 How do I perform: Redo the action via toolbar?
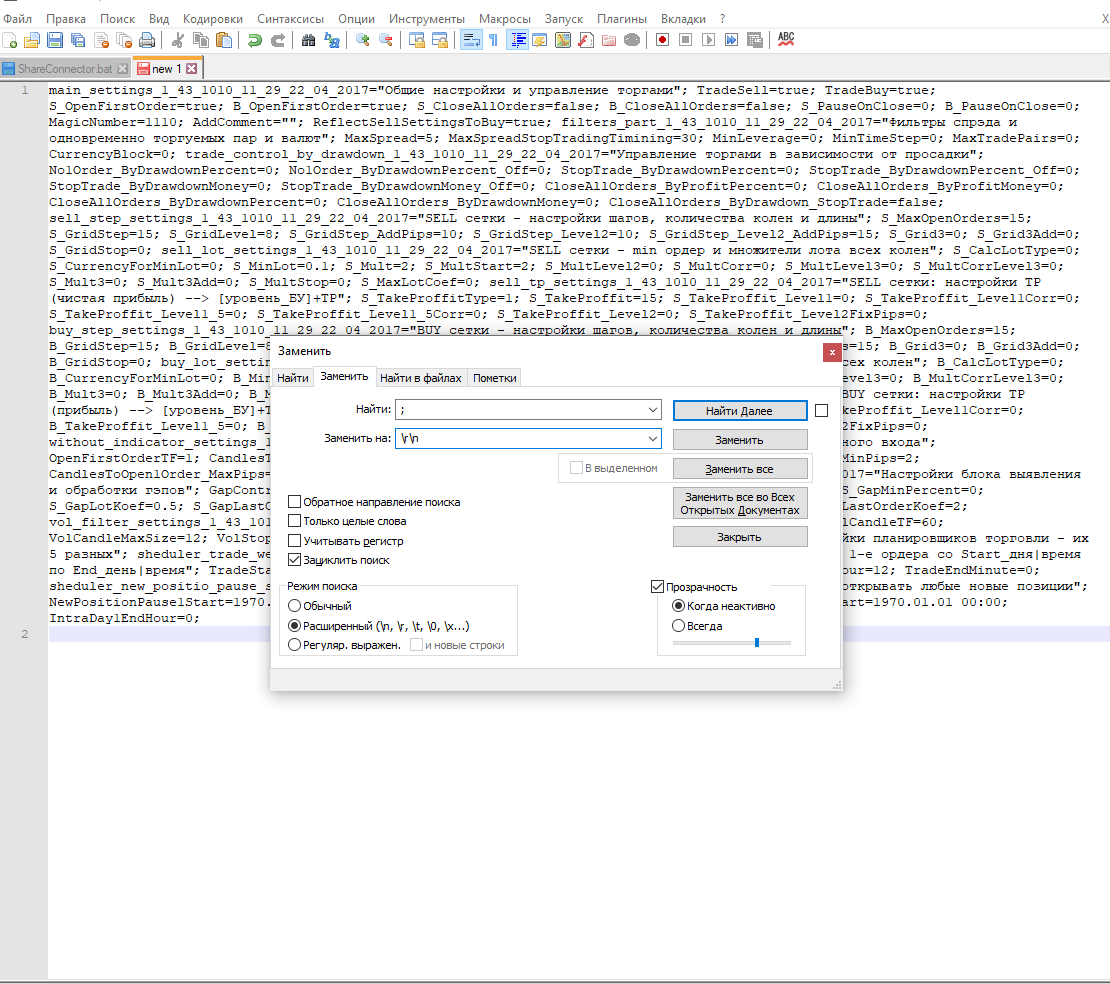point(278,40)
